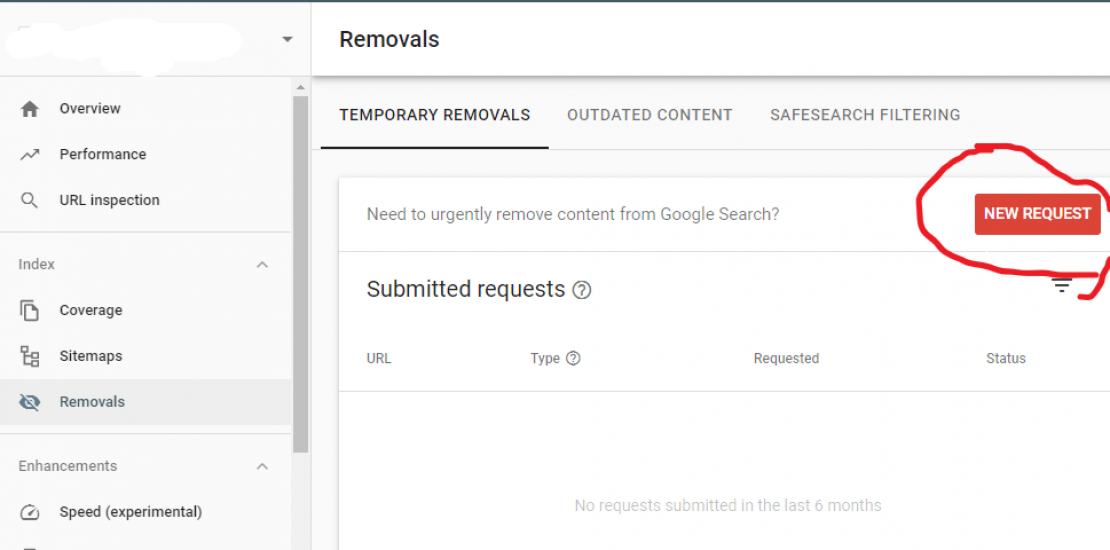Click the sidebar vertical scrollbar
The width and height of the screenshot is (1110, 550).
tap(300, 270)
